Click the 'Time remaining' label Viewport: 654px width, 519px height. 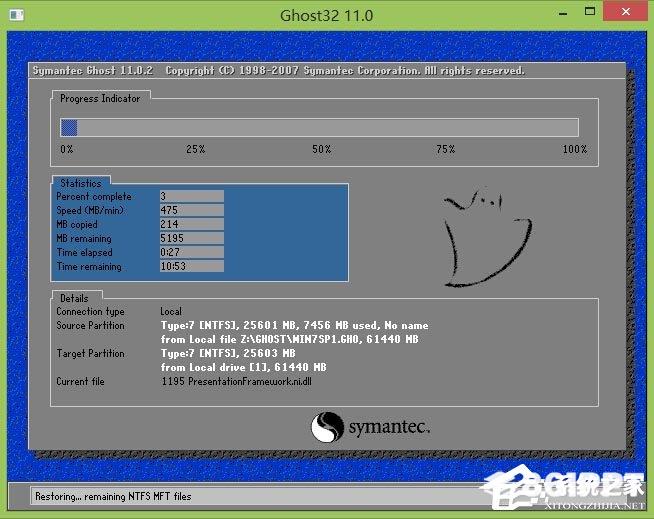point(89,267)
